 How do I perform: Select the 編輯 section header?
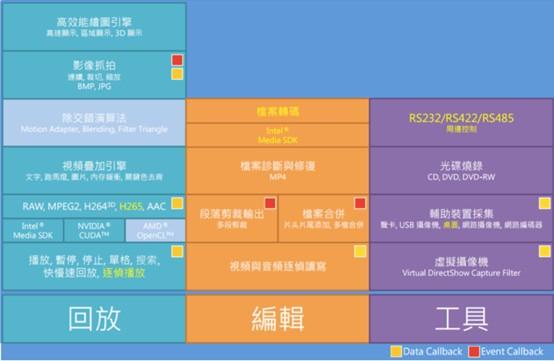pyautogui.click(x=278, y=319)
